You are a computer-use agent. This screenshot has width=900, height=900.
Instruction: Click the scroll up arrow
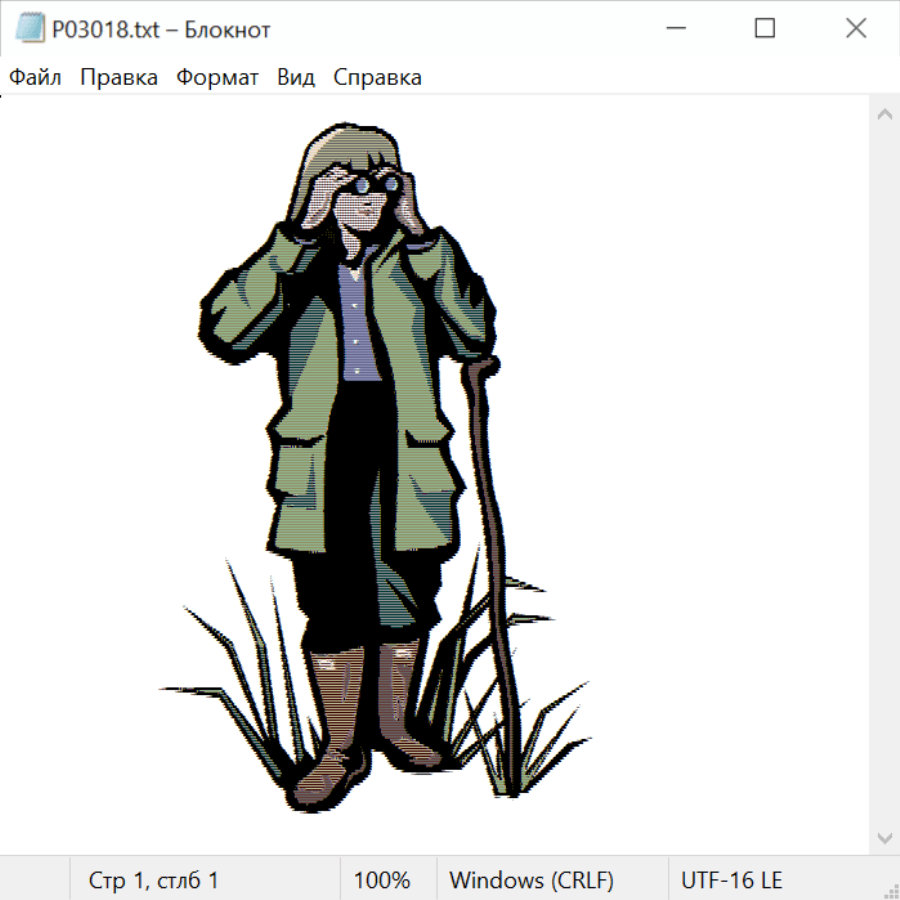(884, 114)
